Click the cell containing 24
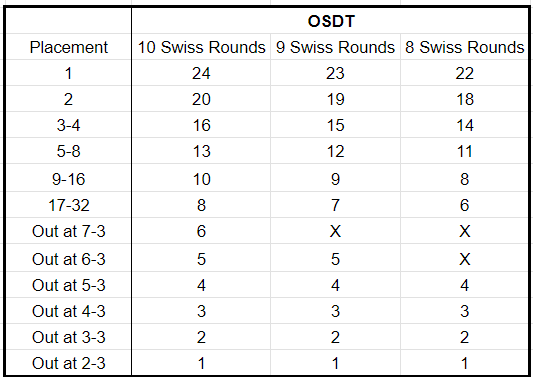 (x=201, y=73)
